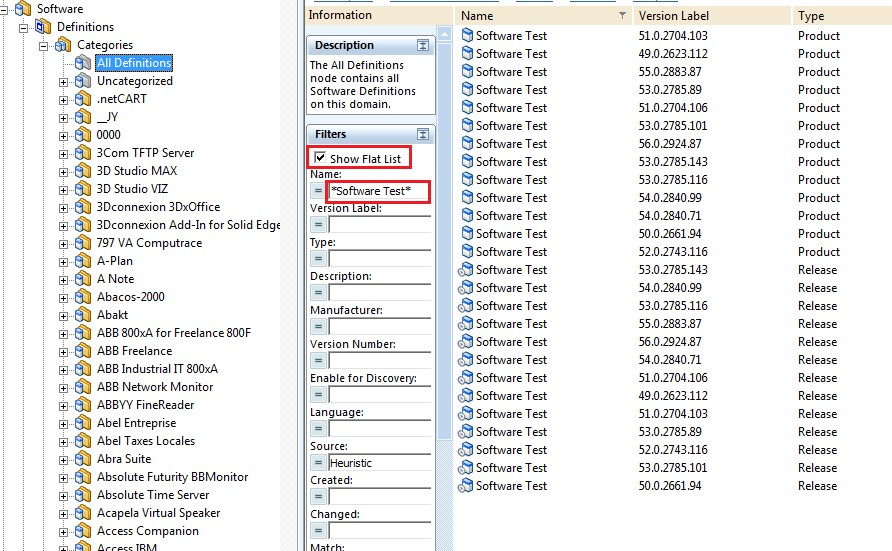Sort by the Version Label column header
Viewport: 892px width, 551px height.
[x=710, y=16]
